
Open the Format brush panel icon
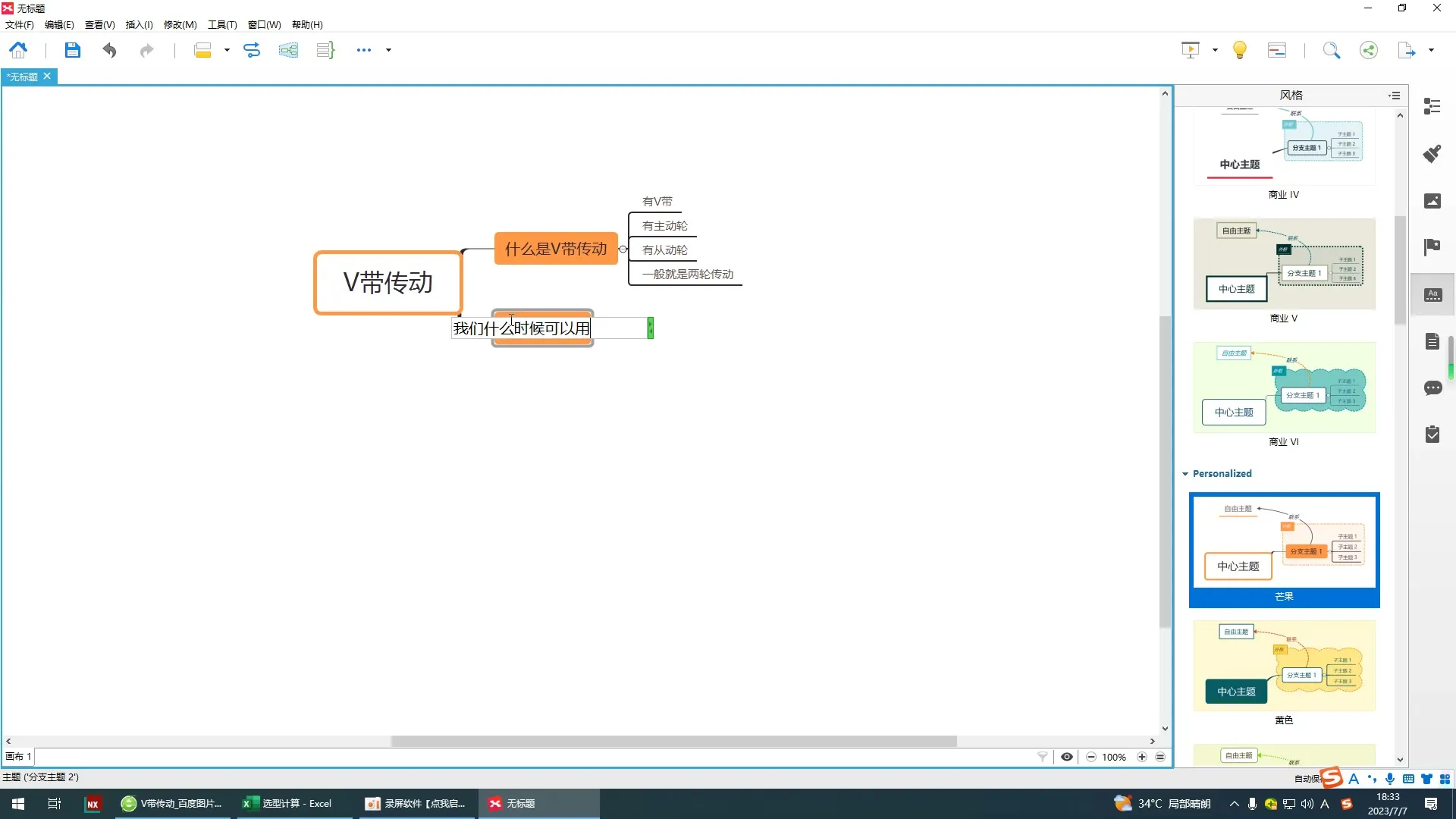[x=1432, y=153]
